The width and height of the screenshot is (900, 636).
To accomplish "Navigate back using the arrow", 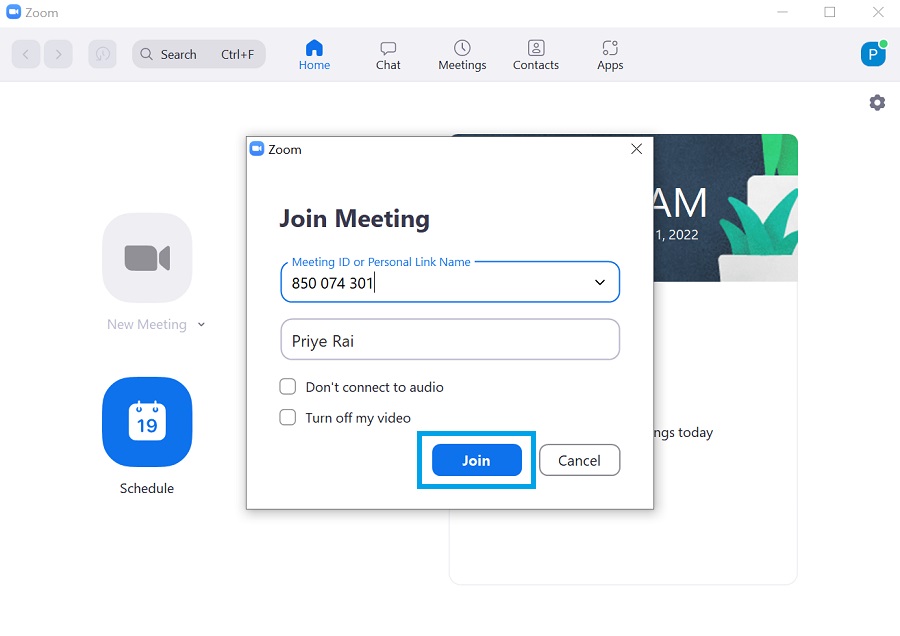I will pos(26,54).
